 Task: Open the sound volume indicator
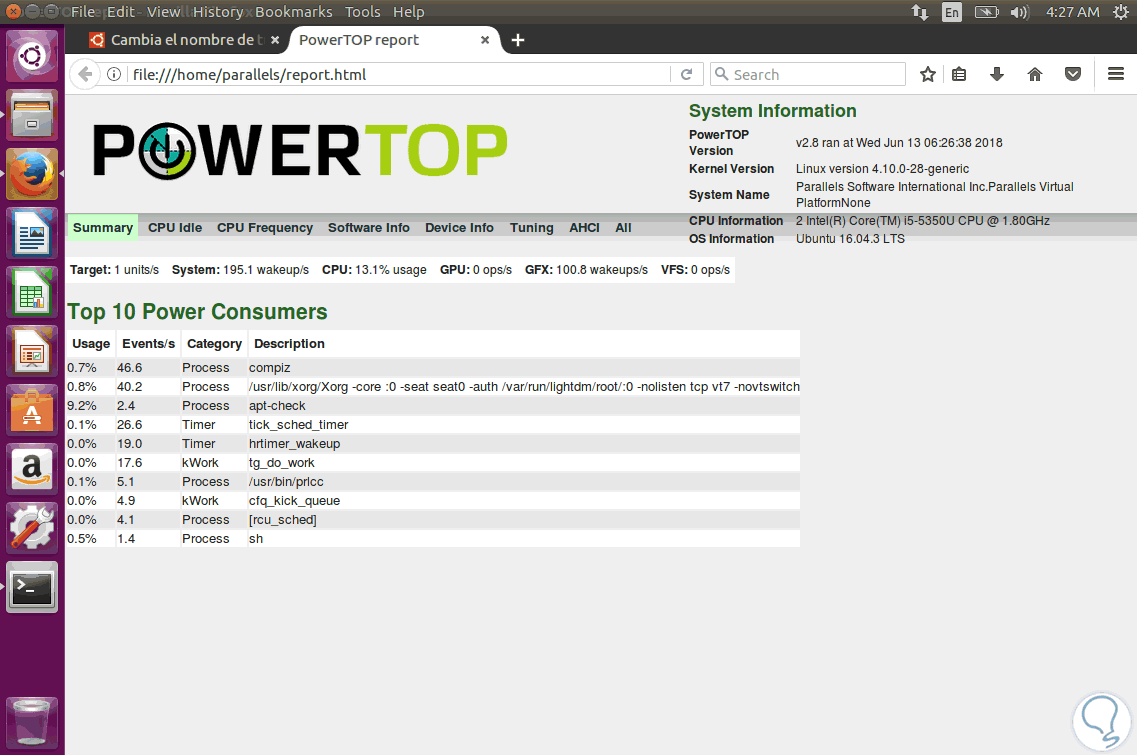click(1020, 12)
